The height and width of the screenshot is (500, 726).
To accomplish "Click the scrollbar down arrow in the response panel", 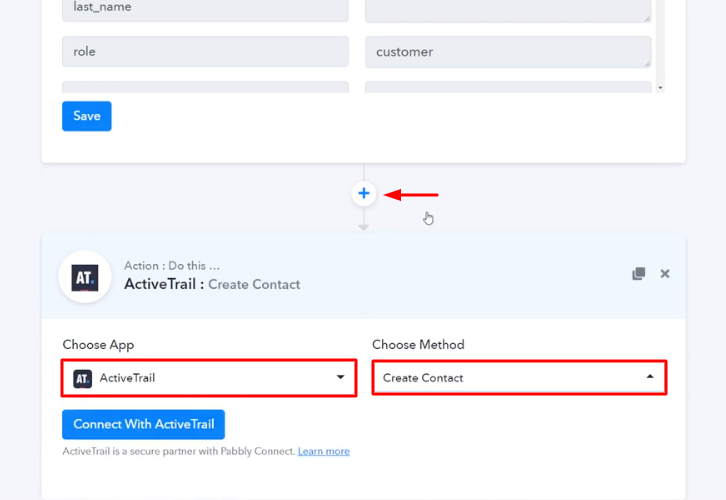I will (x=660, y=88).
